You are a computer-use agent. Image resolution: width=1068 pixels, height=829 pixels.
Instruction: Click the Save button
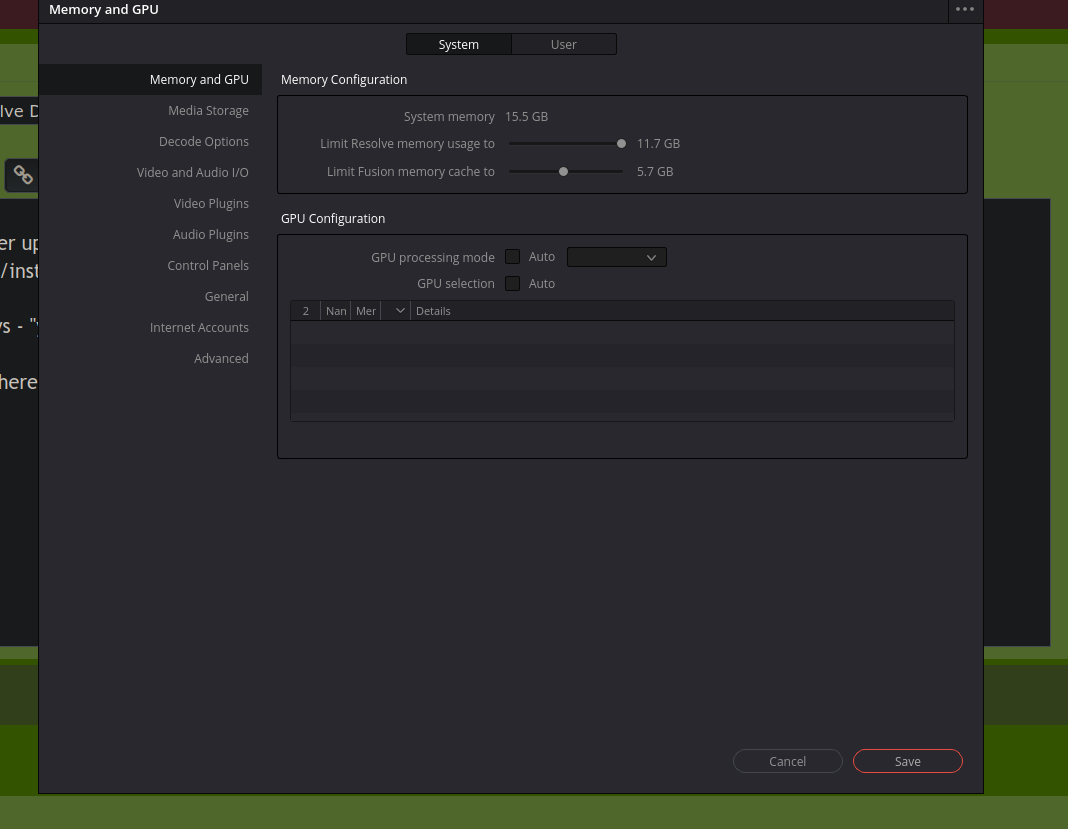(907, 762)
